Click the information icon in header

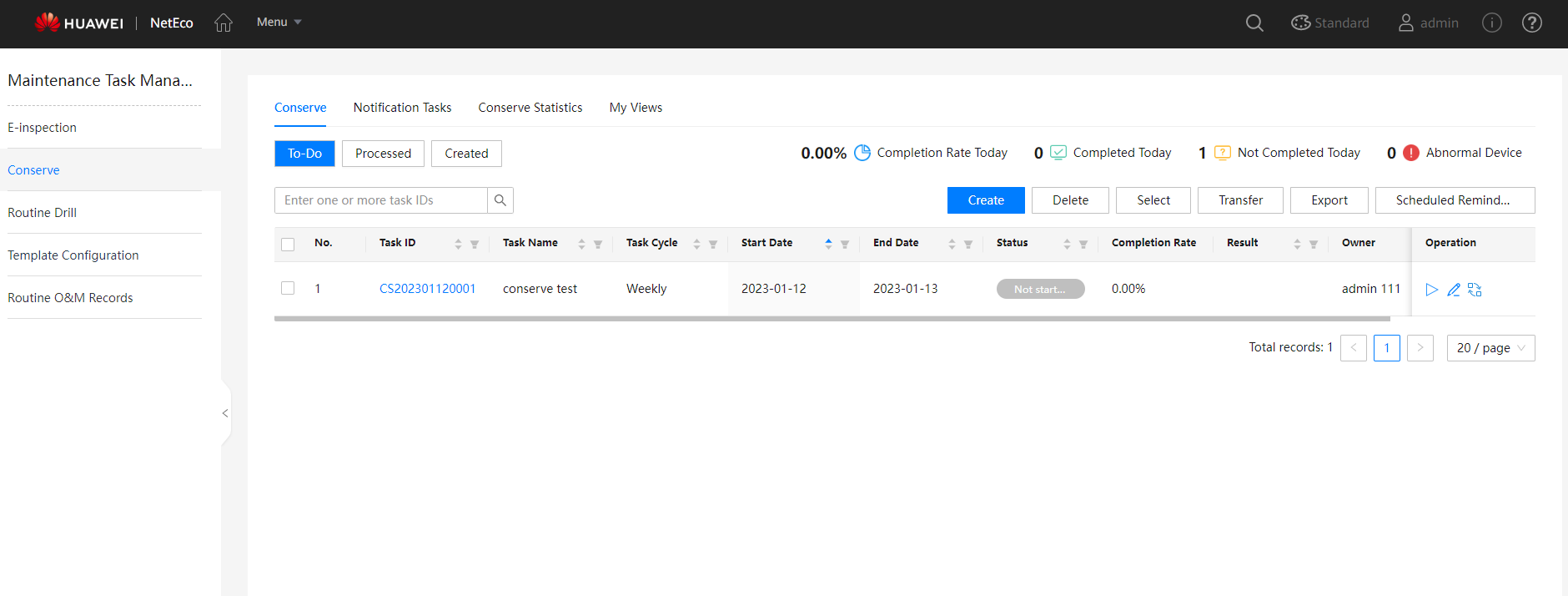1491,23
